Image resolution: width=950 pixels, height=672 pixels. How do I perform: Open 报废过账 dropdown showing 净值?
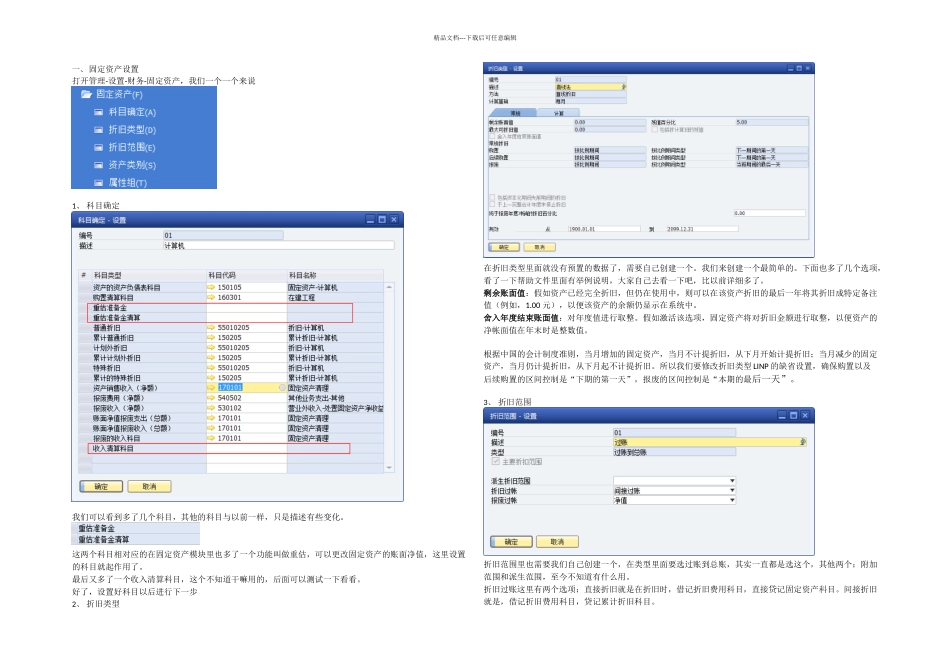pyautogui.click(x=732, y=500)
